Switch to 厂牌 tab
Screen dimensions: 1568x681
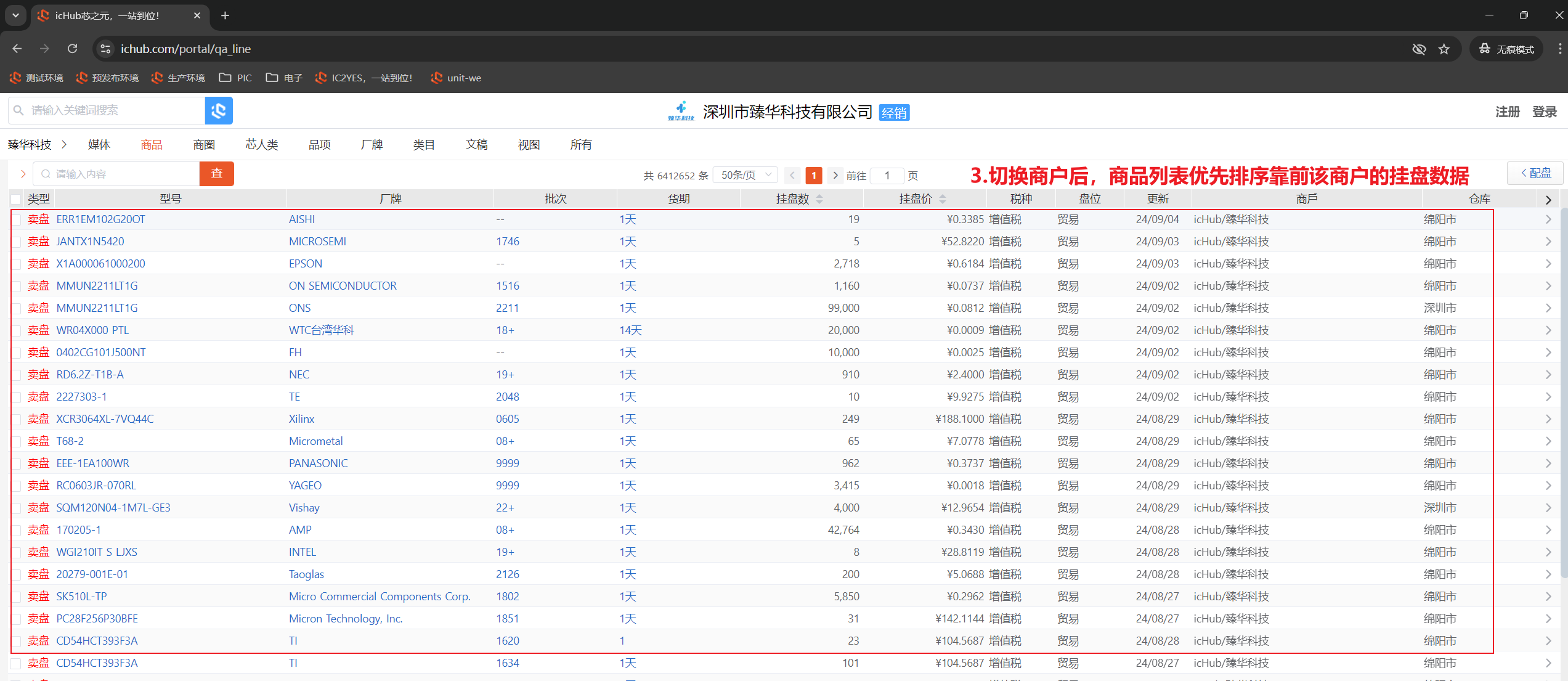[x=372, y=145]
